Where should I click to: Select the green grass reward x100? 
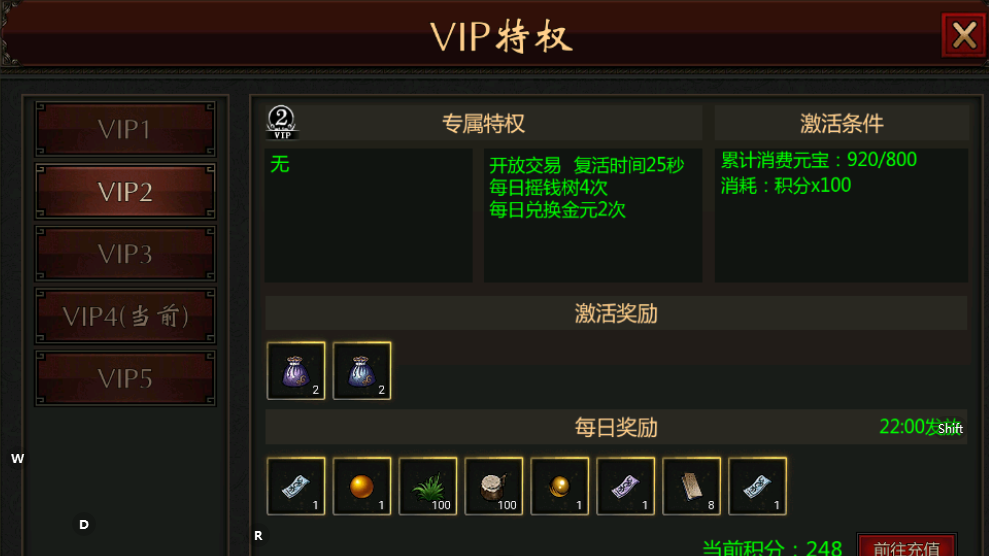coord(428,486)
